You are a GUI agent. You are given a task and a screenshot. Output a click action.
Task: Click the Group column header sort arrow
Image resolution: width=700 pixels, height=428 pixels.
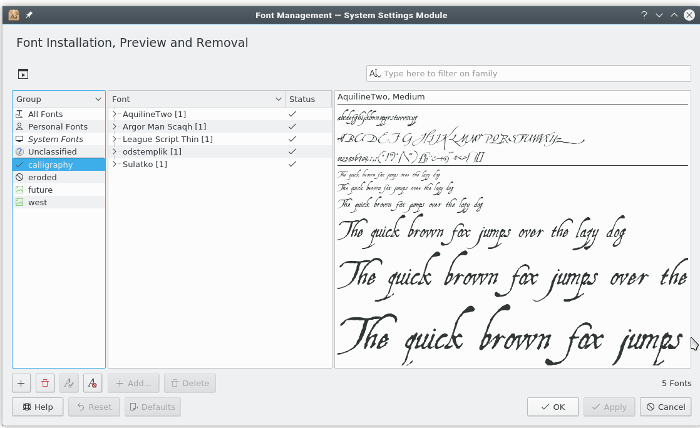(98, 99)
